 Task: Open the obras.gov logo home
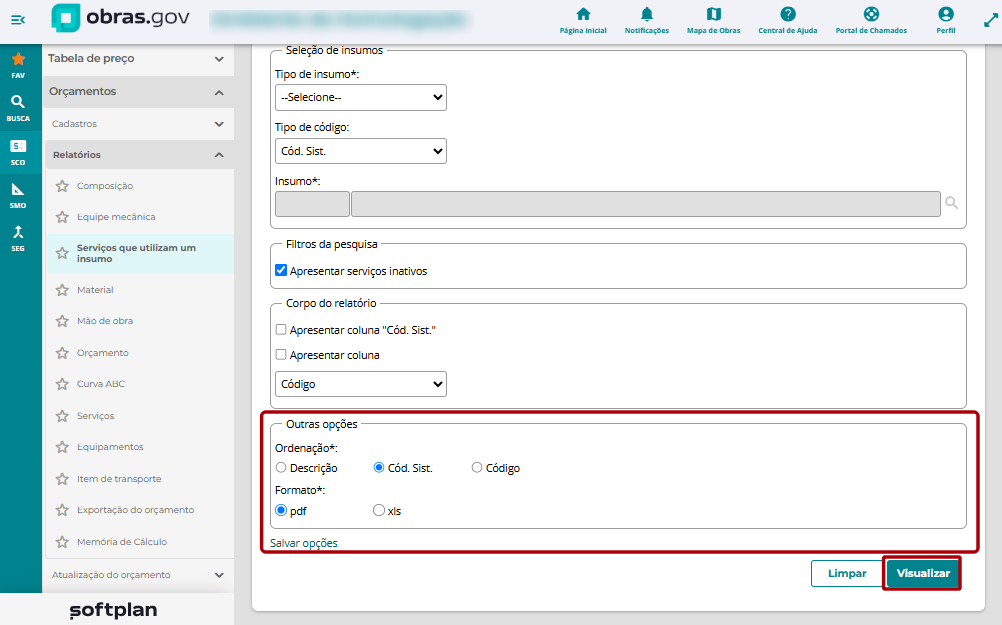pos(120,18)
